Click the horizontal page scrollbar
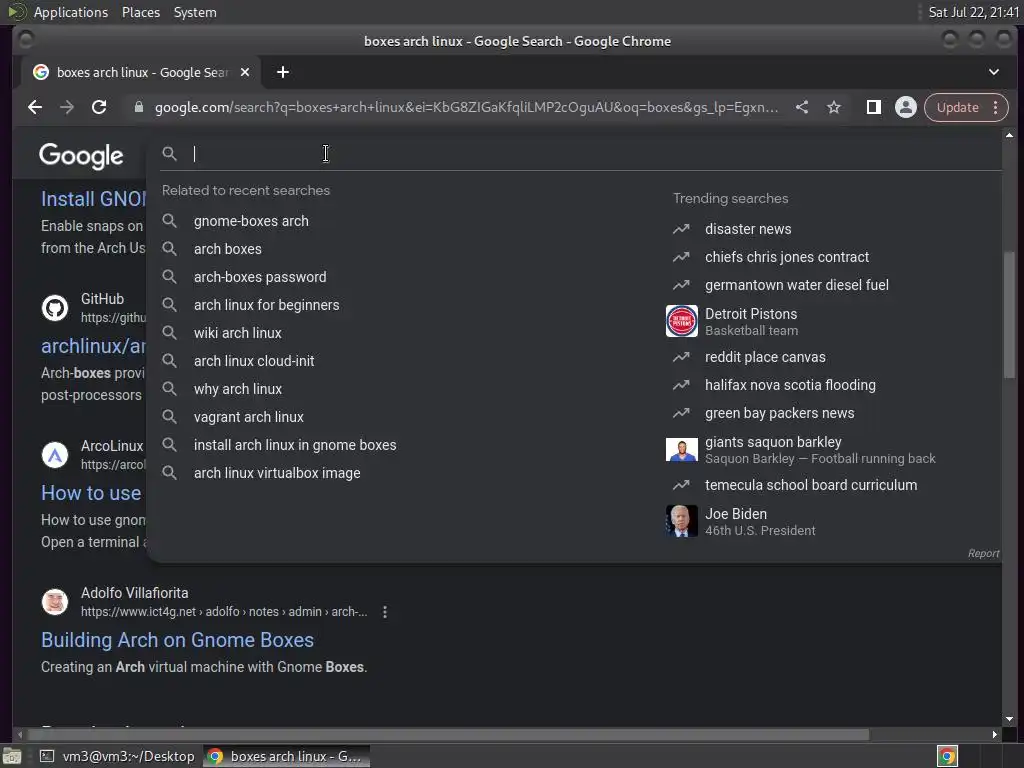 [x=447, y=735]
